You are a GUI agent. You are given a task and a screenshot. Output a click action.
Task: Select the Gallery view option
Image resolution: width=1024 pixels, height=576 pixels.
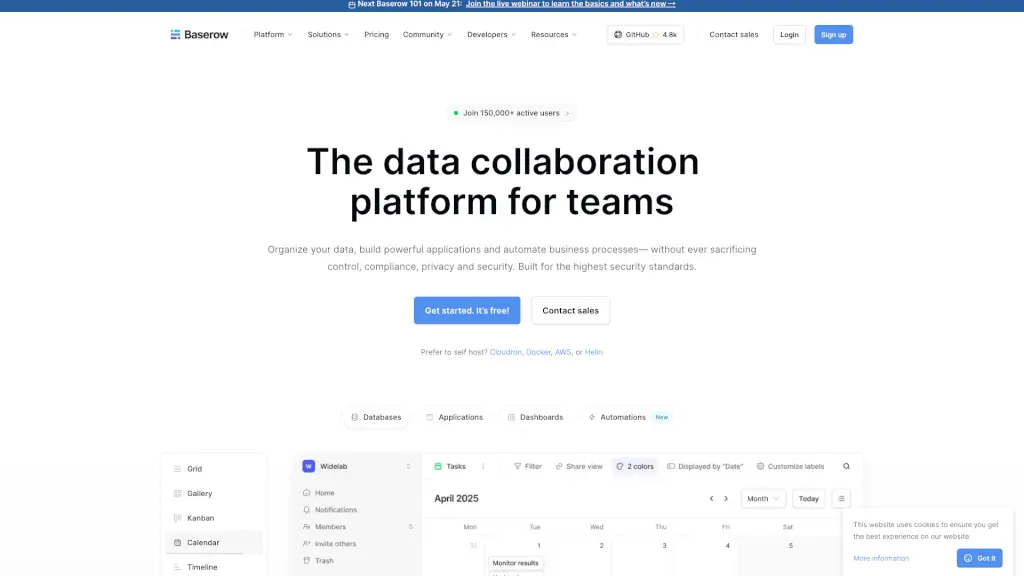tap(214, 494)
